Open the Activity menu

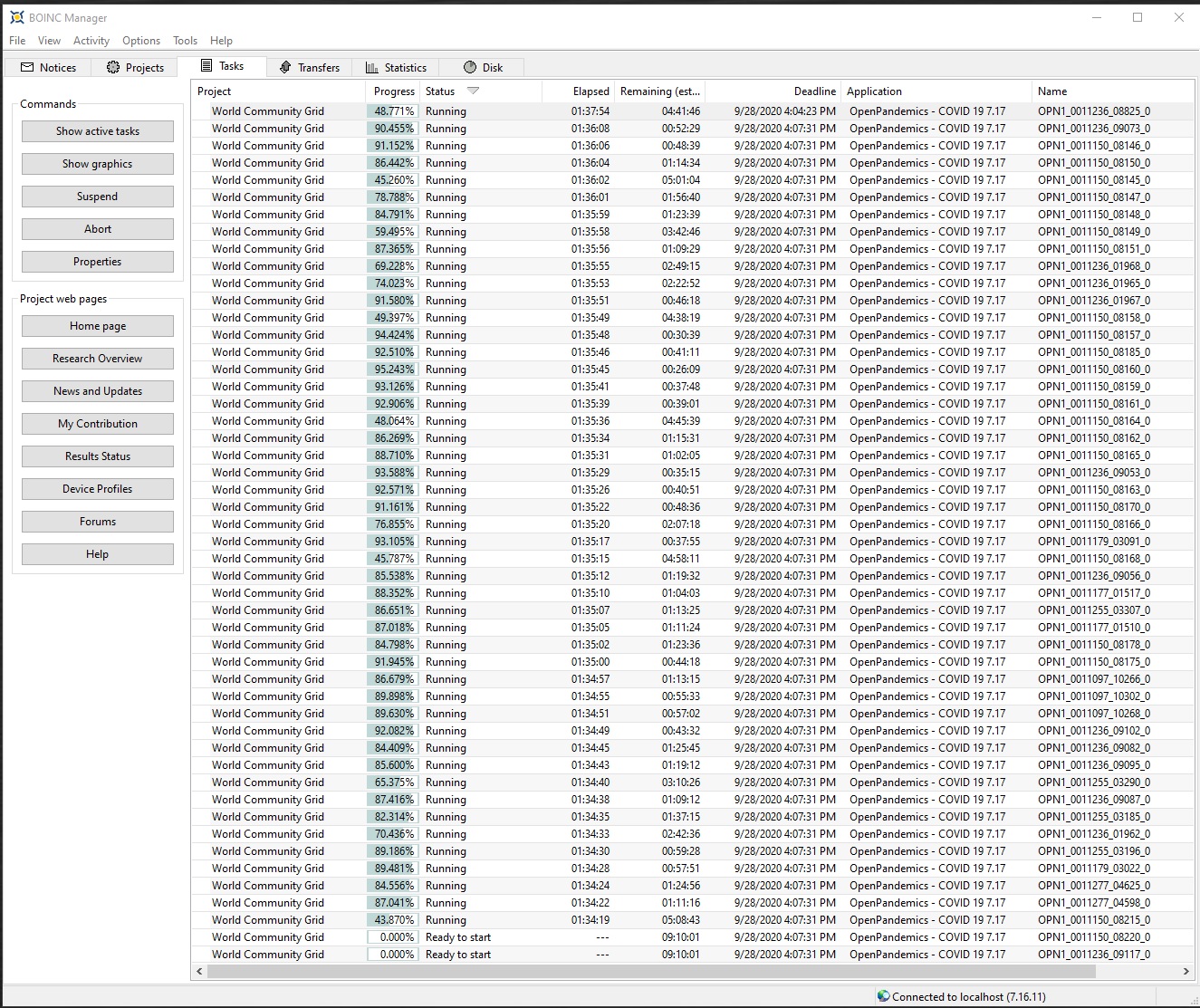(x=91, y=41)
